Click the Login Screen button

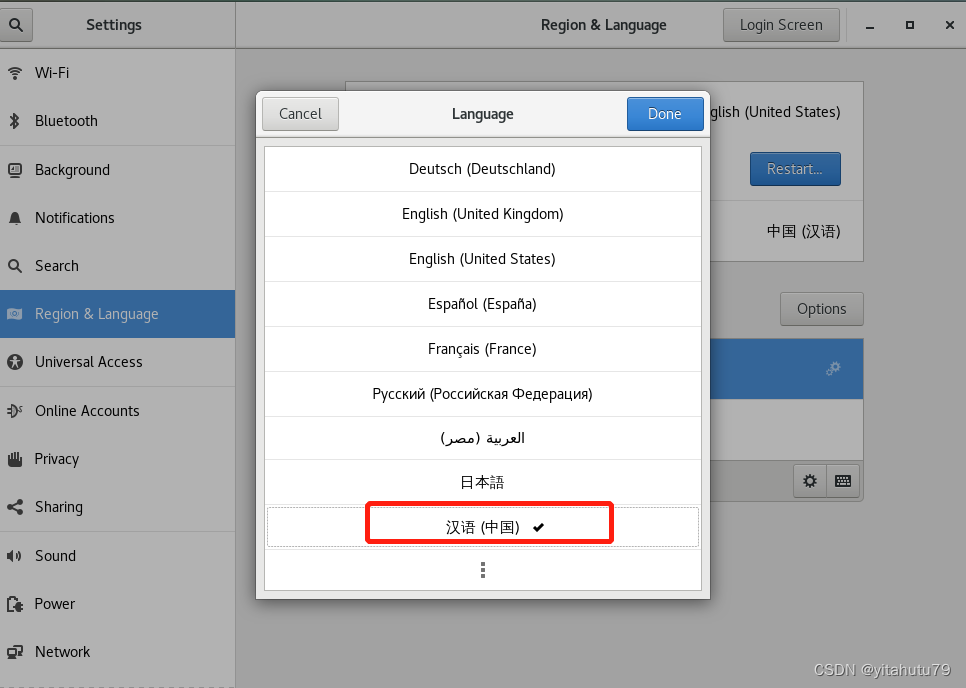tap(781, 25)
